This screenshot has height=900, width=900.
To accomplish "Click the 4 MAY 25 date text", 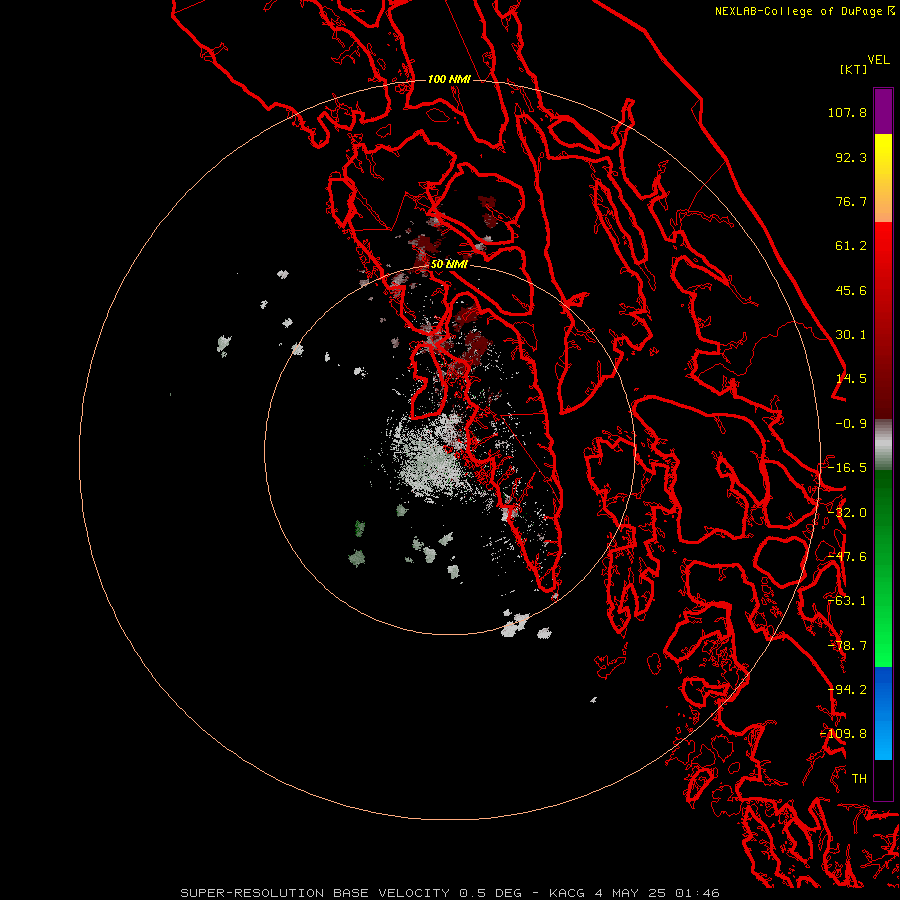I will tap(630, 893).
